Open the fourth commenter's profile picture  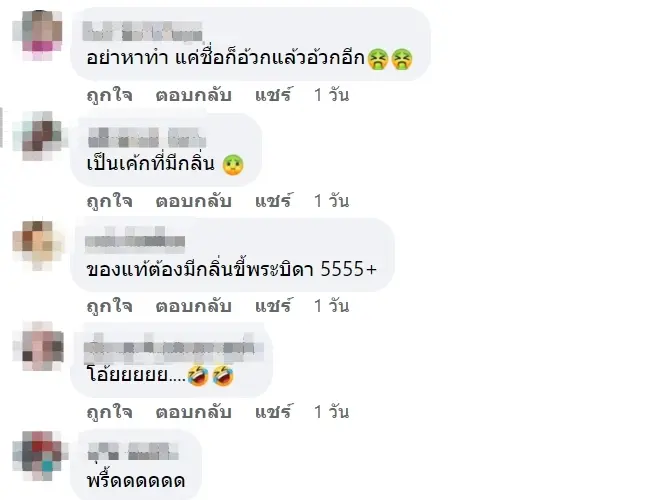point(38,347)
